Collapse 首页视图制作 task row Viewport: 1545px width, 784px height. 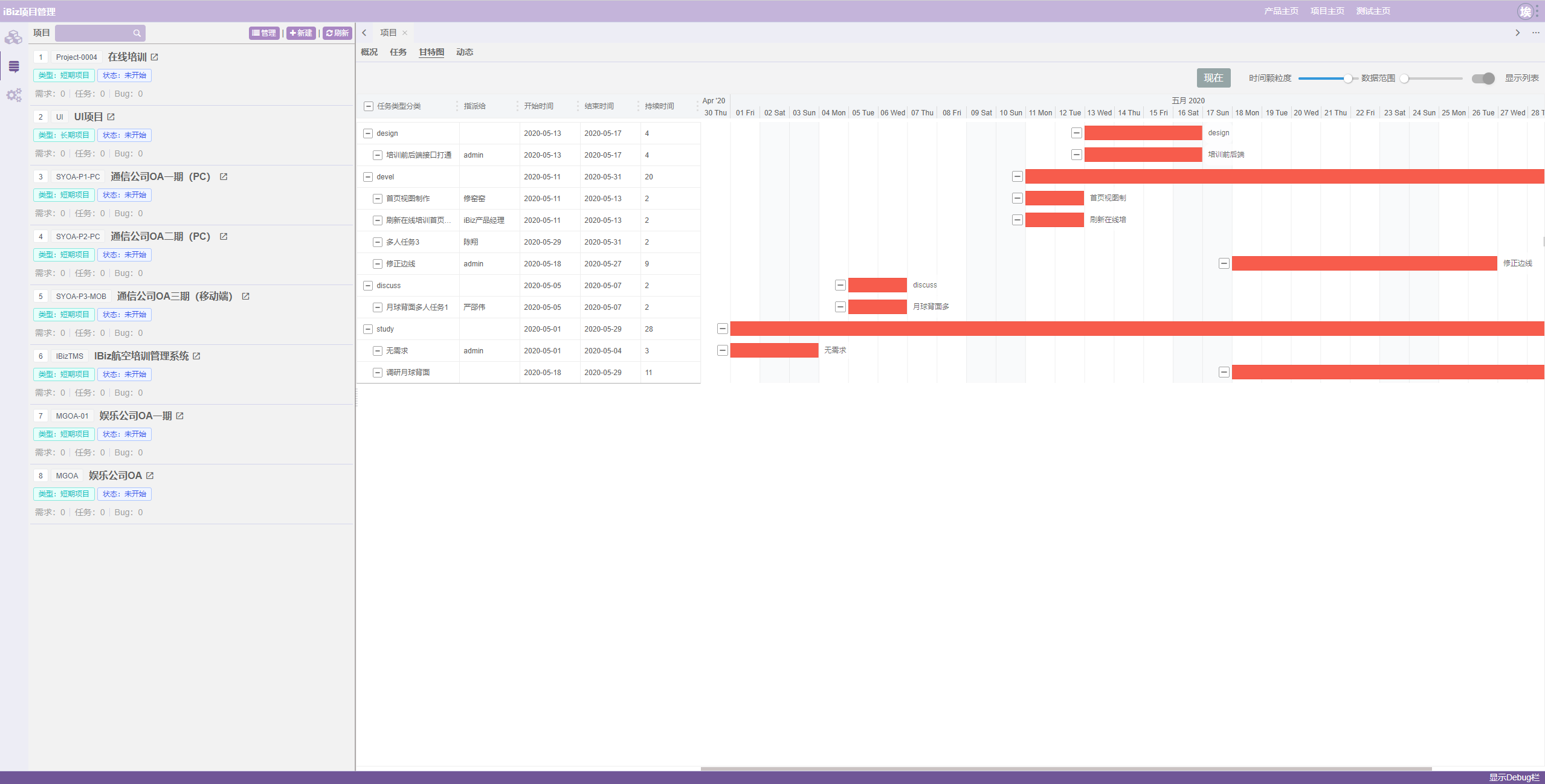(378, 199)
